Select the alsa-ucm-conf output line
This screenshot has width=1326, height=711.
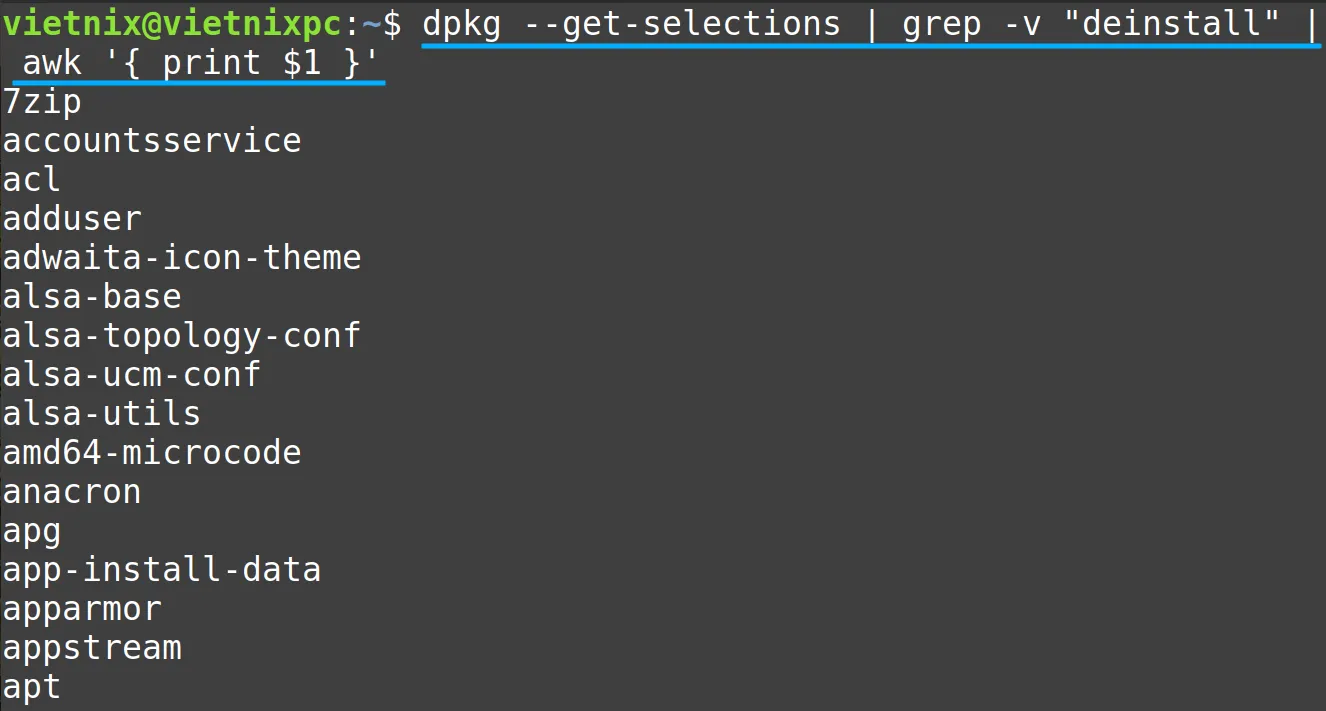pos(132,375)
